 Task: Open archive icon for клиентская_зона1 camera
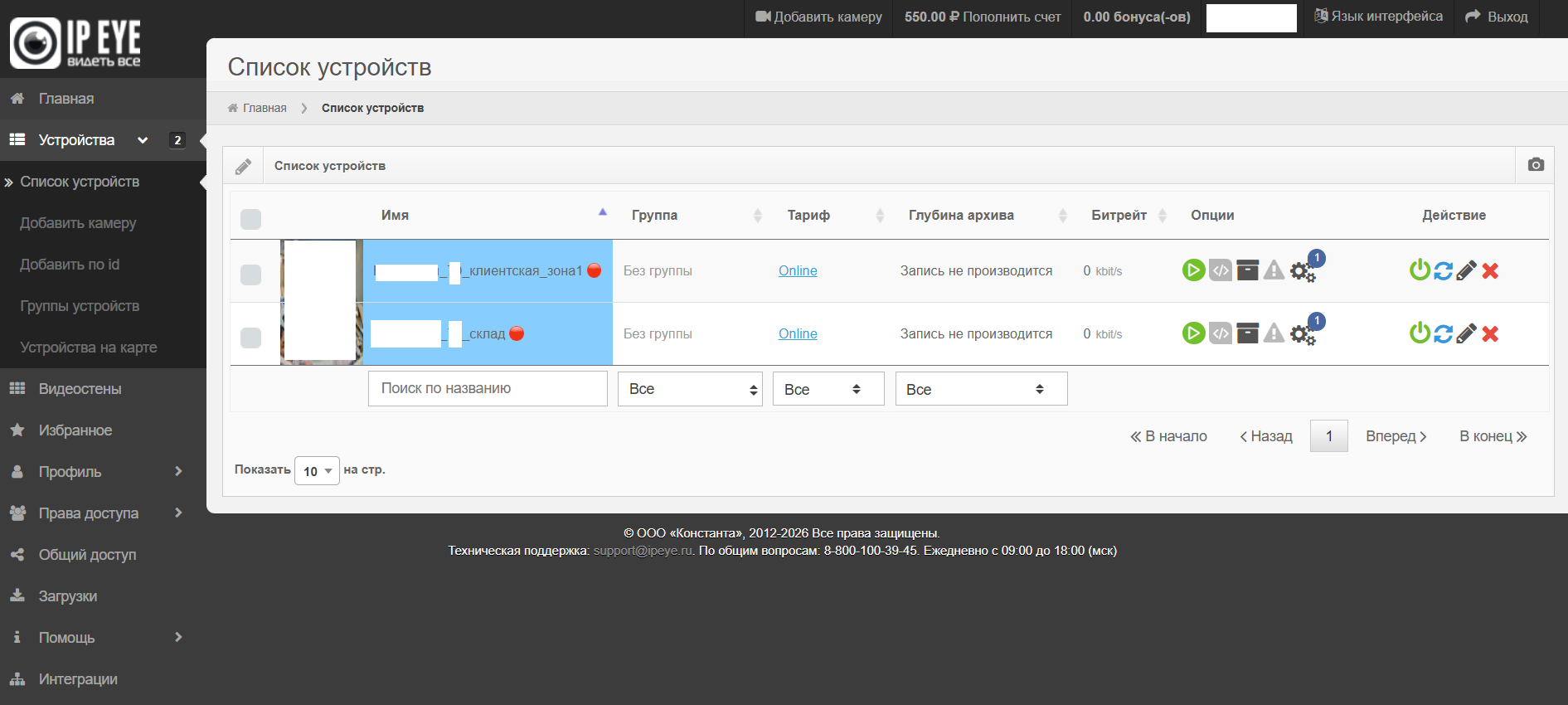[1247, 270]
